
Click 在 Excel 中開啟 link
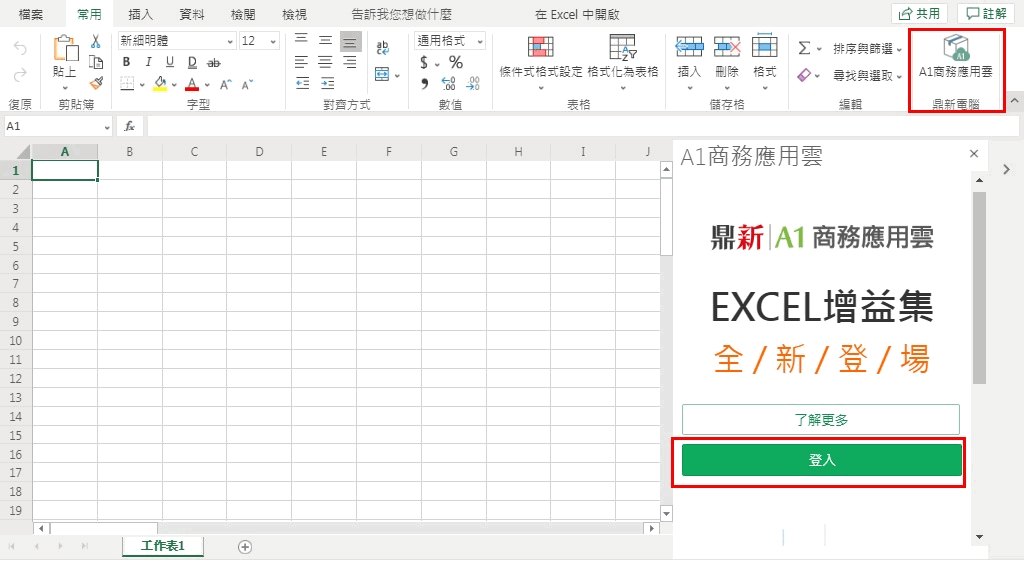[577, 14]
